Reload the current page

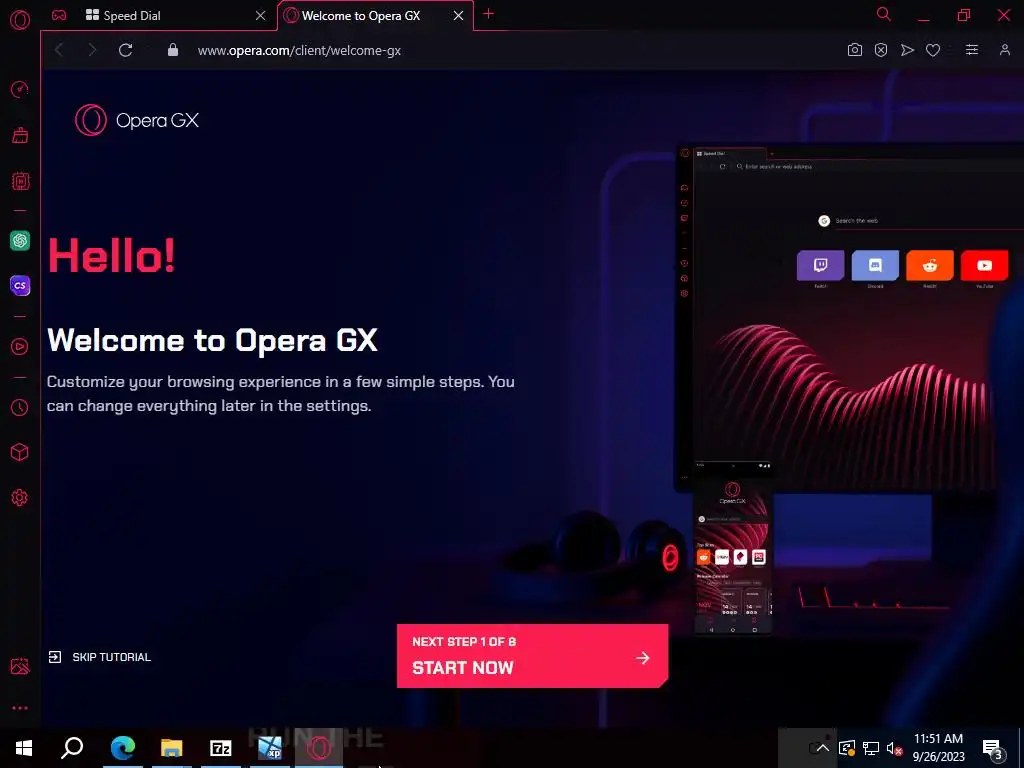click(x=125, y=50)
